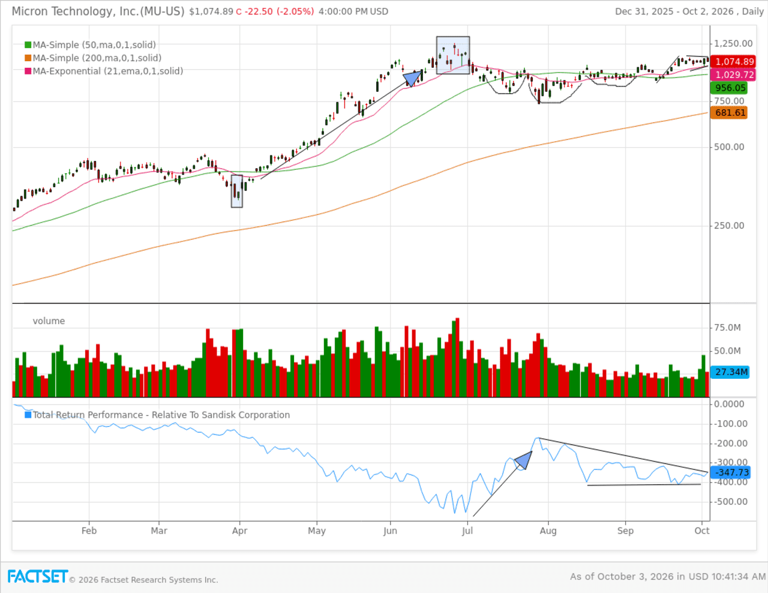
Task: Select MA-Simple (200,ma,0,1,solid) legend label
Action: pos(97,58)
